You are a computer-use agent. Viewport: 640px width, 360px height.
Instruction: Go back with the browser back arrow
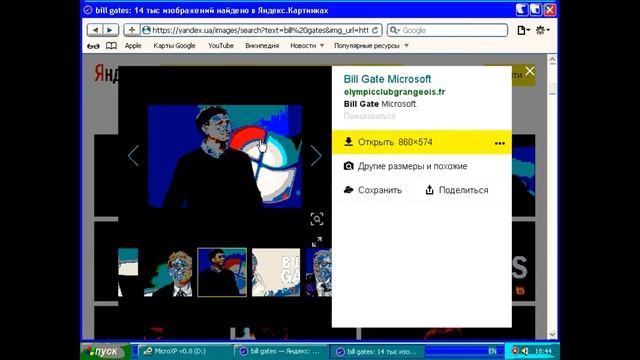tap(95, 30)
